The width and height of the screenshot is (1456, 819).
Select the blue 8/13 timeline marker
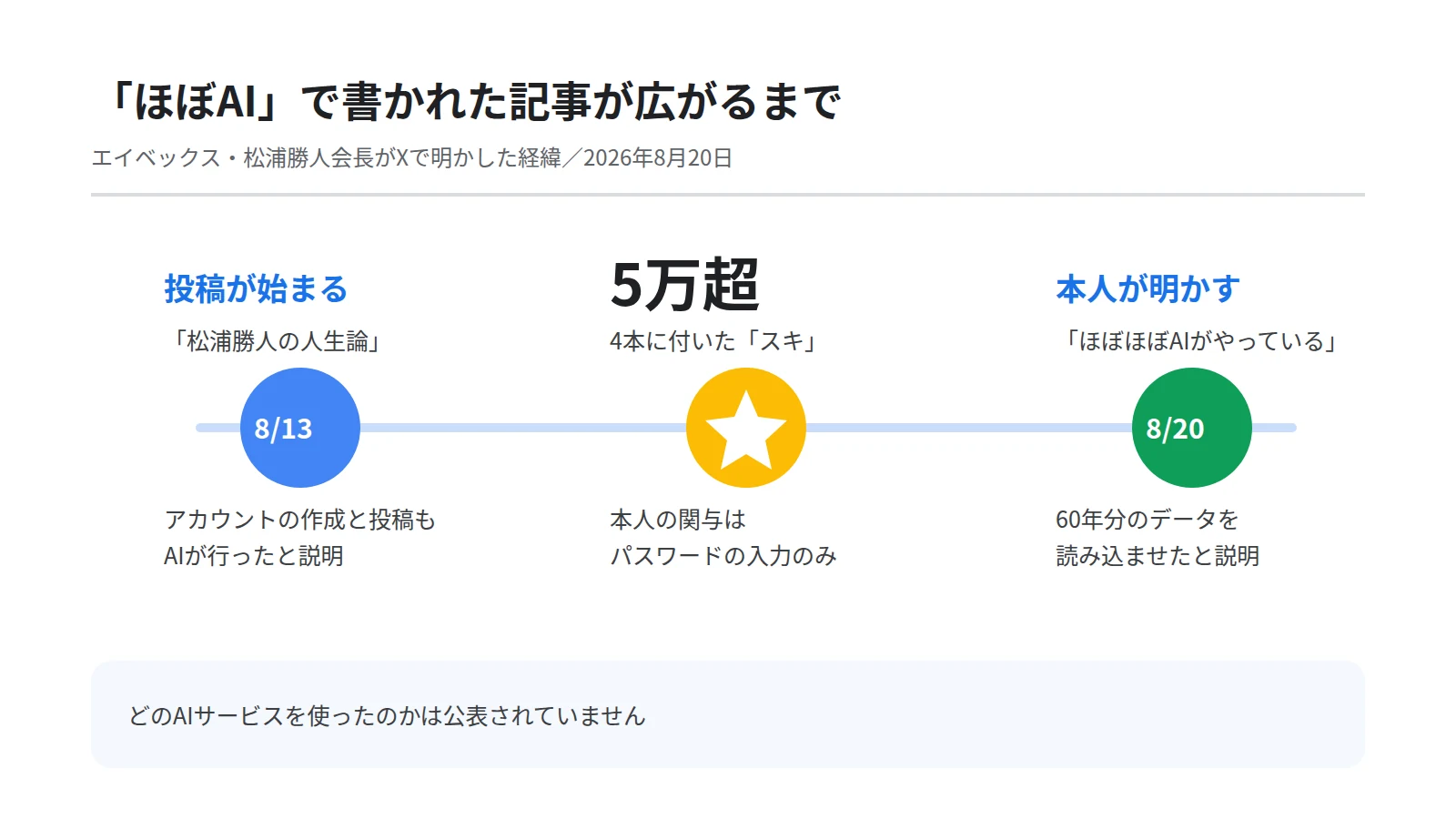click(x=300, y=428)
